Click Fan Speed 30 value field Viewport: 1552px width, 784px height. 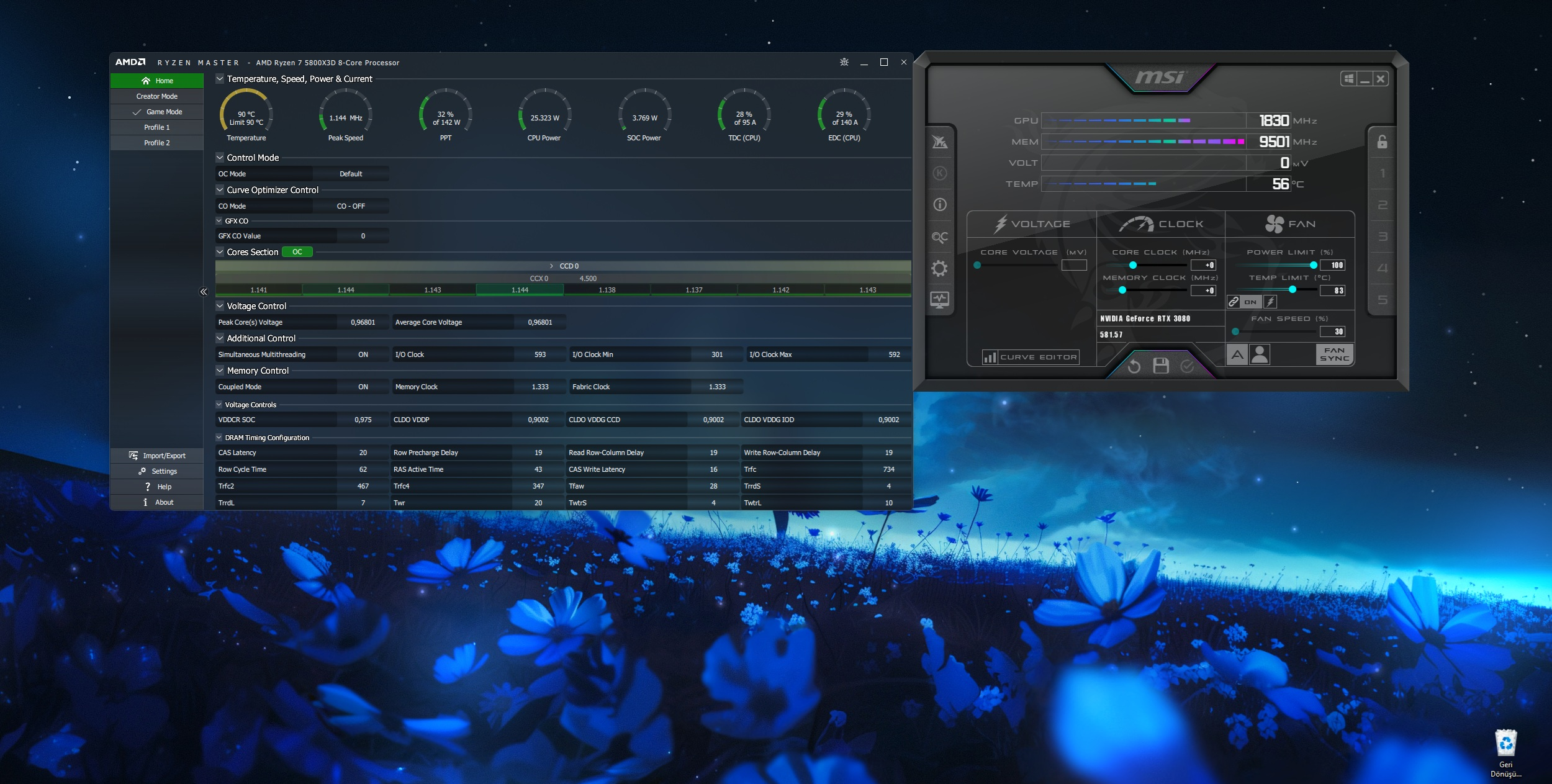[1332, 331]
